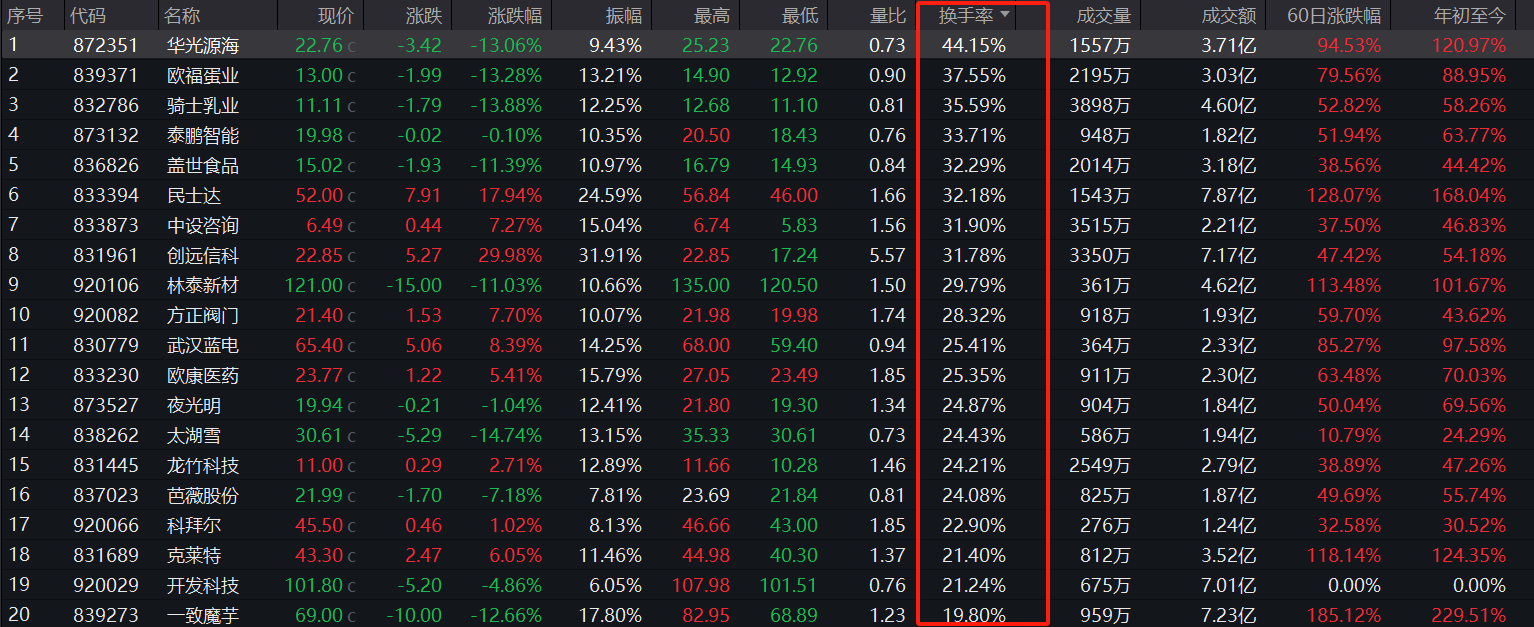
Task: Select the 中设咨询 stock name
Action: tap(203, 225)
